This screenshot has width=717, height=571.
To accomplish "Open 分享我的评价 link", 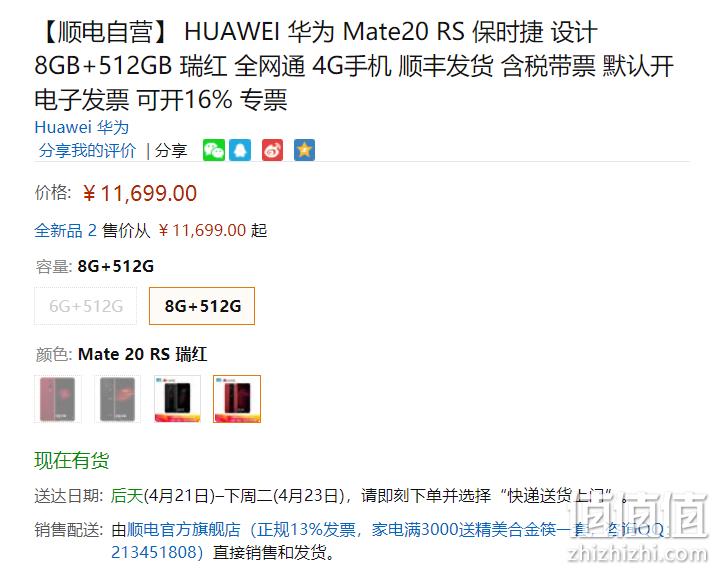I will [87, 150].
